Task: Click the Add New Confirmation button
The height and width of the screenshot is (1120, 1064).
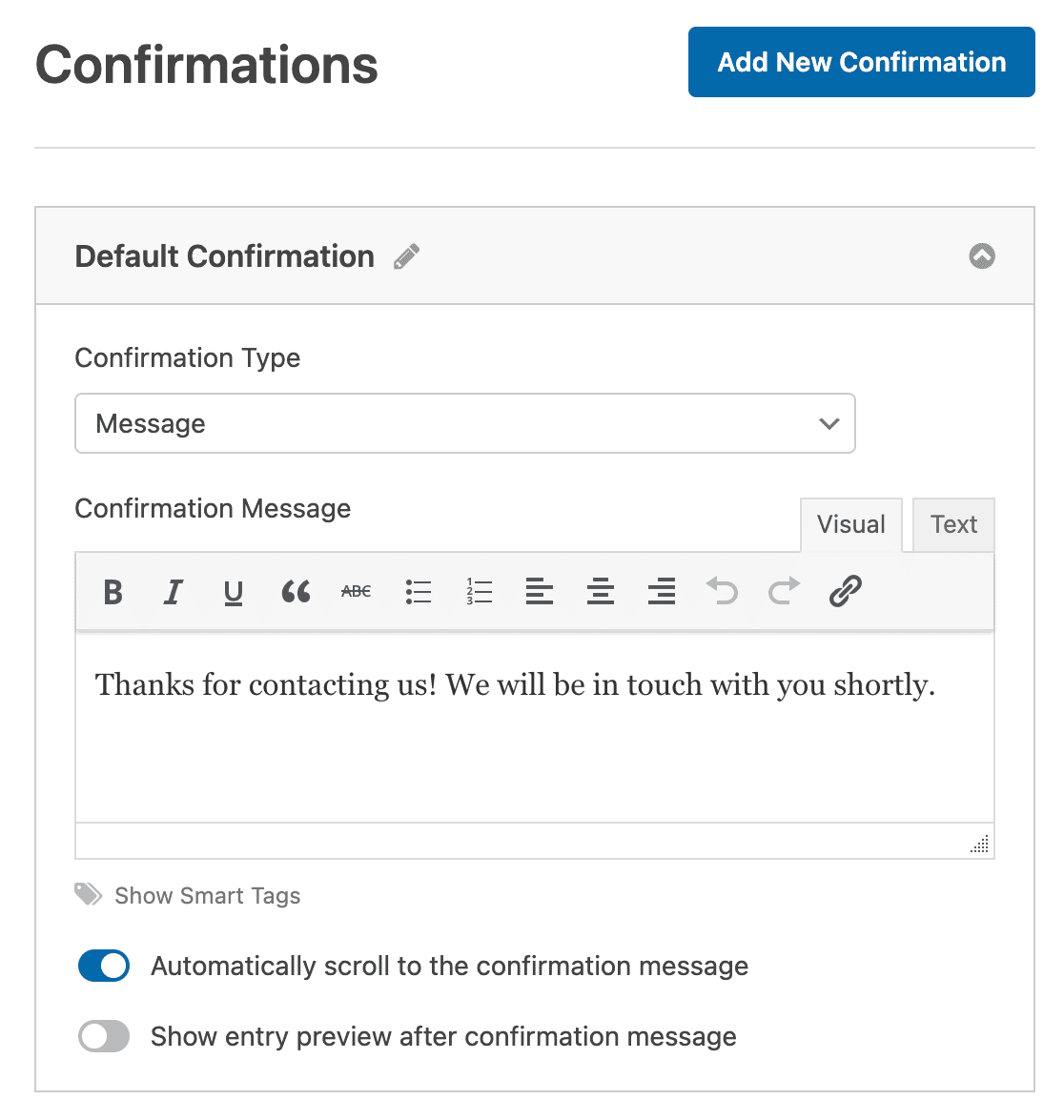Action: [861, 62]
